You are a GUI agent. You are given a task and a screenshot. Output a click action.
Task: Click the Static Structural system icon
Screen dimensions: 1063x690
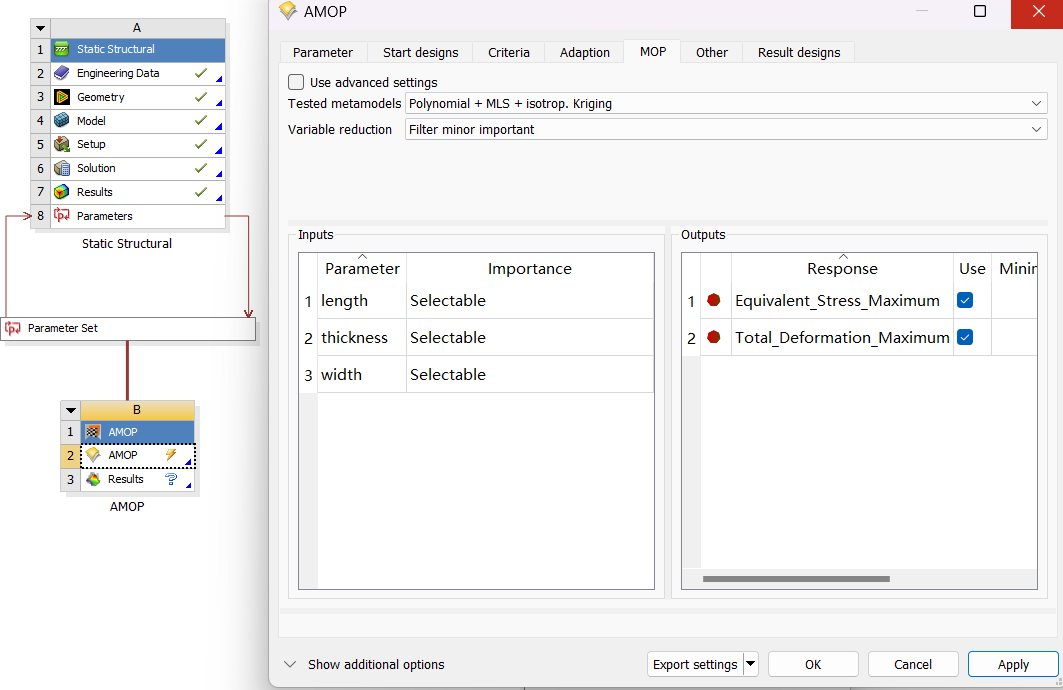point(62,49)
